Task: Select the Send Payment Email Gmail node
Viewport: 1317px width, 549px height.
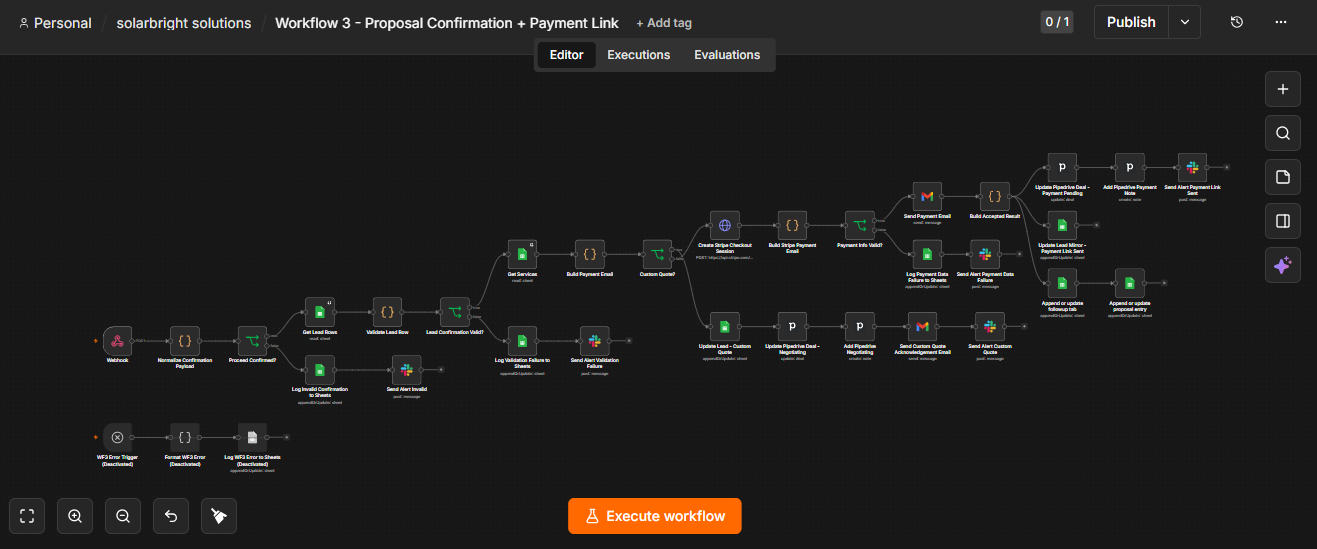Action: pos(927,196)
